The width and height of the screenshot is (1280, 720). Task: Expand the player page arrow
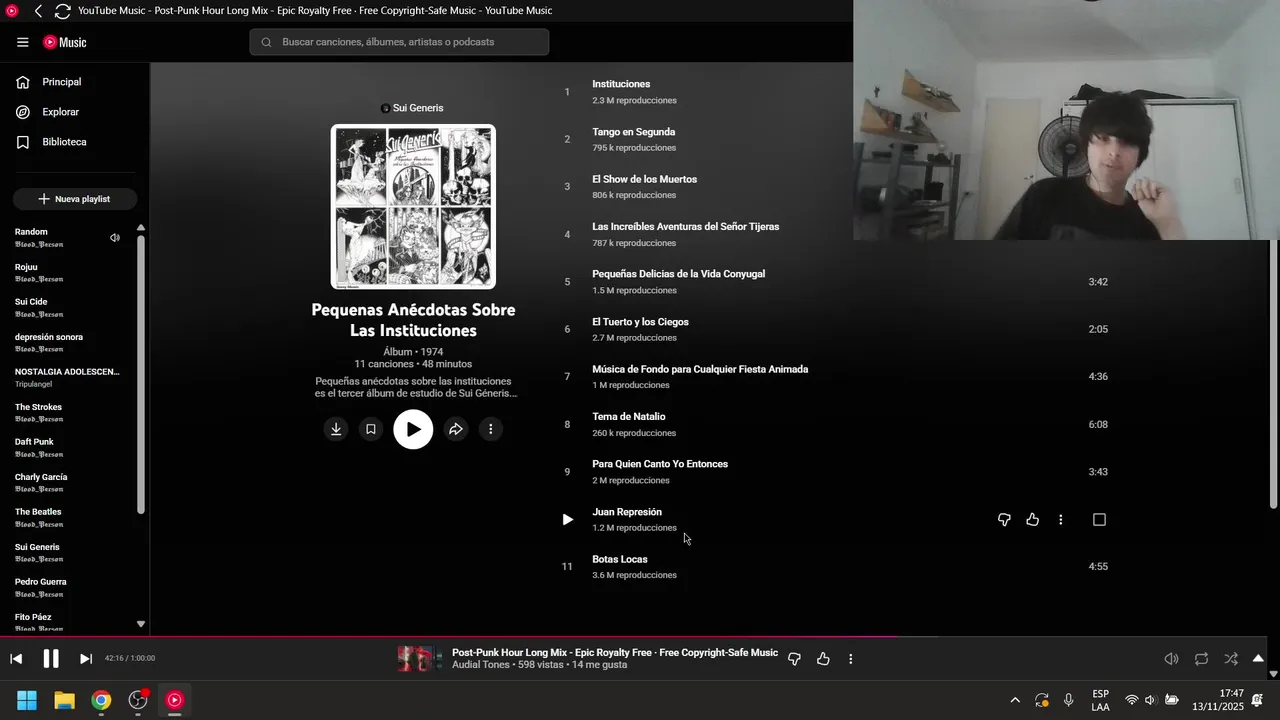pyautogui.click(x=1258, y=658)
